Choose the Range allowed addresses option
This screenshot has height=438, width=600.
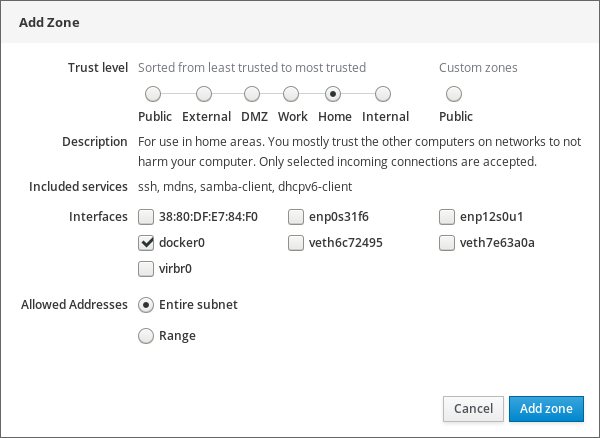pos(146,336)
